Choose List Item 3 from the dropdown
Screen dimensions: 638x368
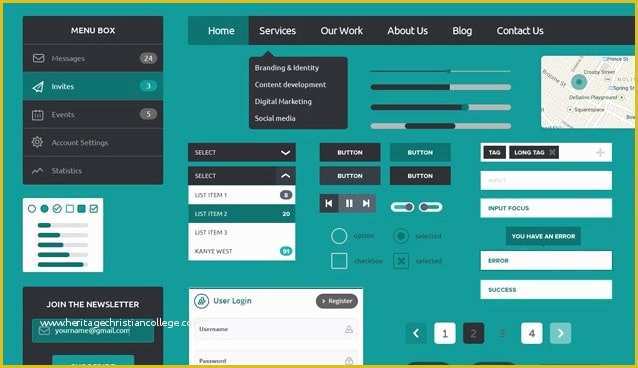[242, 232]
